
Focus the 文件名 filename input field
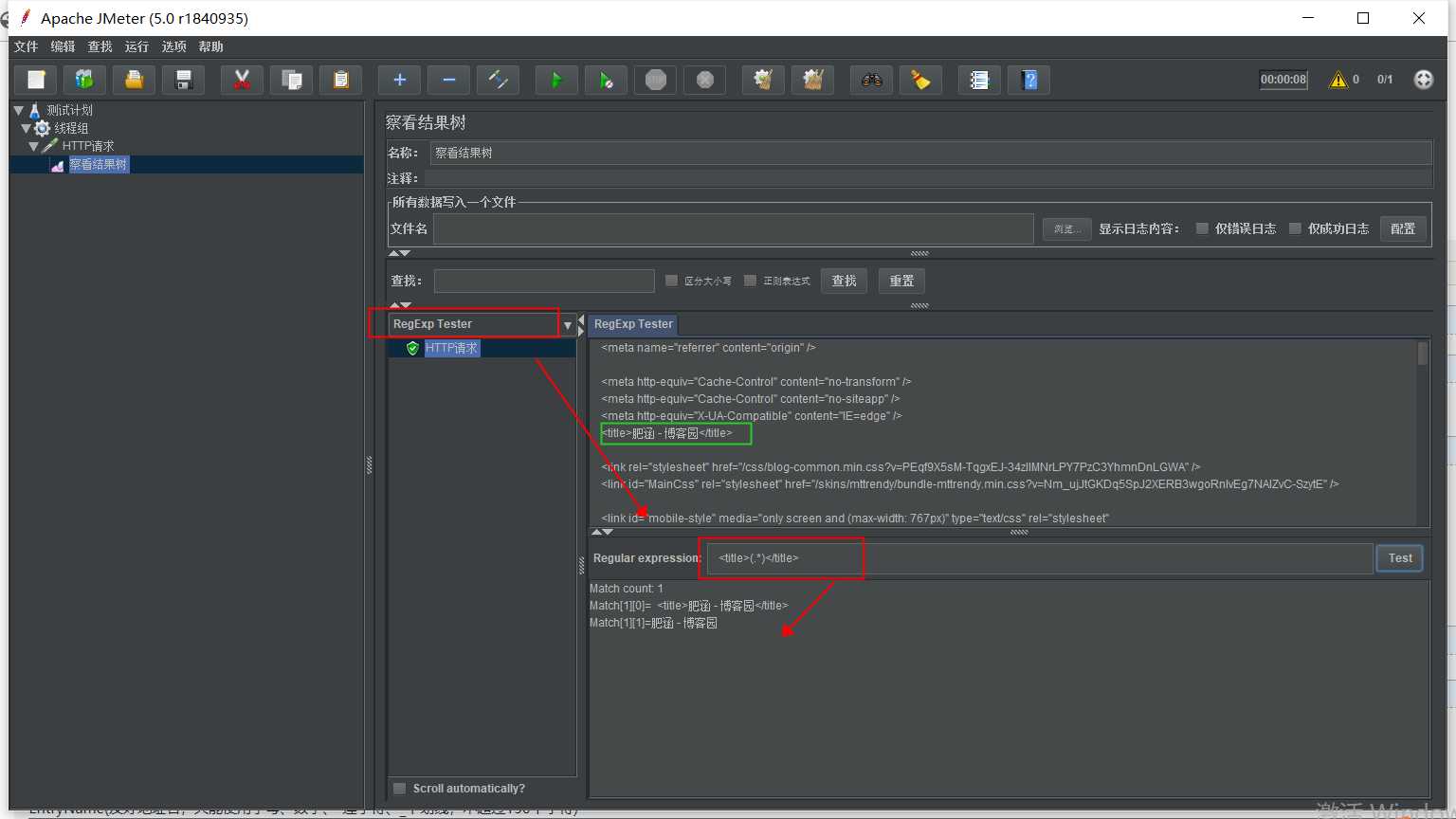click(734, 228)
